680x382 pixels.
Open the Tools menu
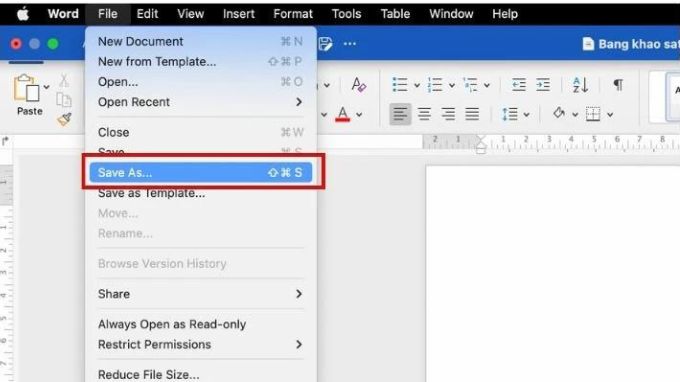[346, 14]
